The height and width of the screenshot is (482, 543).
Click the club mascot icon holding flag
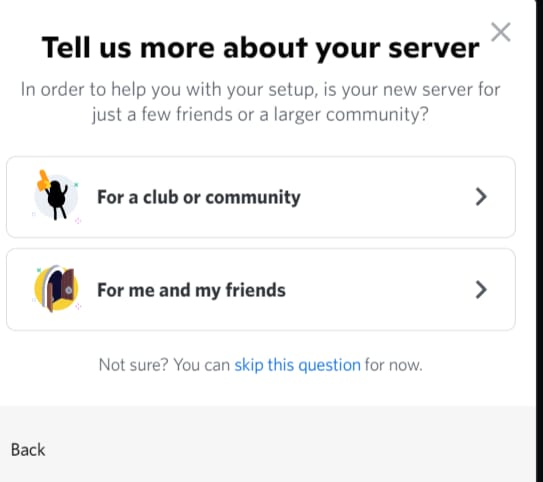tap(56, 197)
